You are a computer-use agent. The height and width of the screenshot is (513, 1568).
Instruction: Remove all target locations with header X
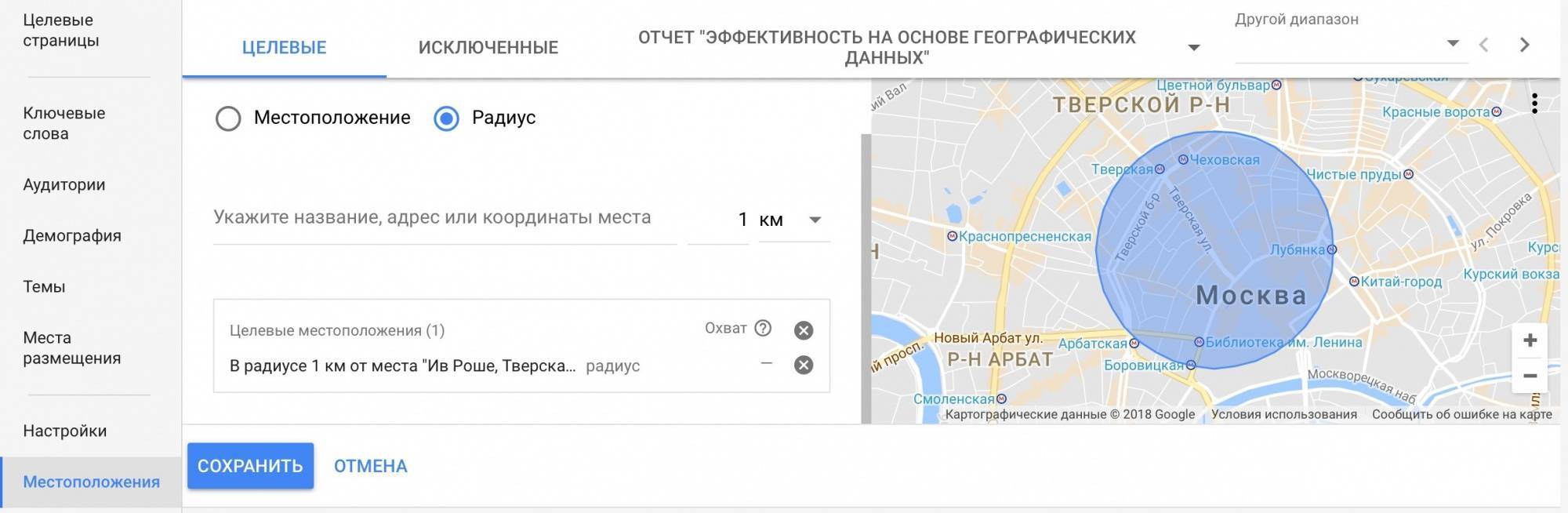(x=803, y=330)
